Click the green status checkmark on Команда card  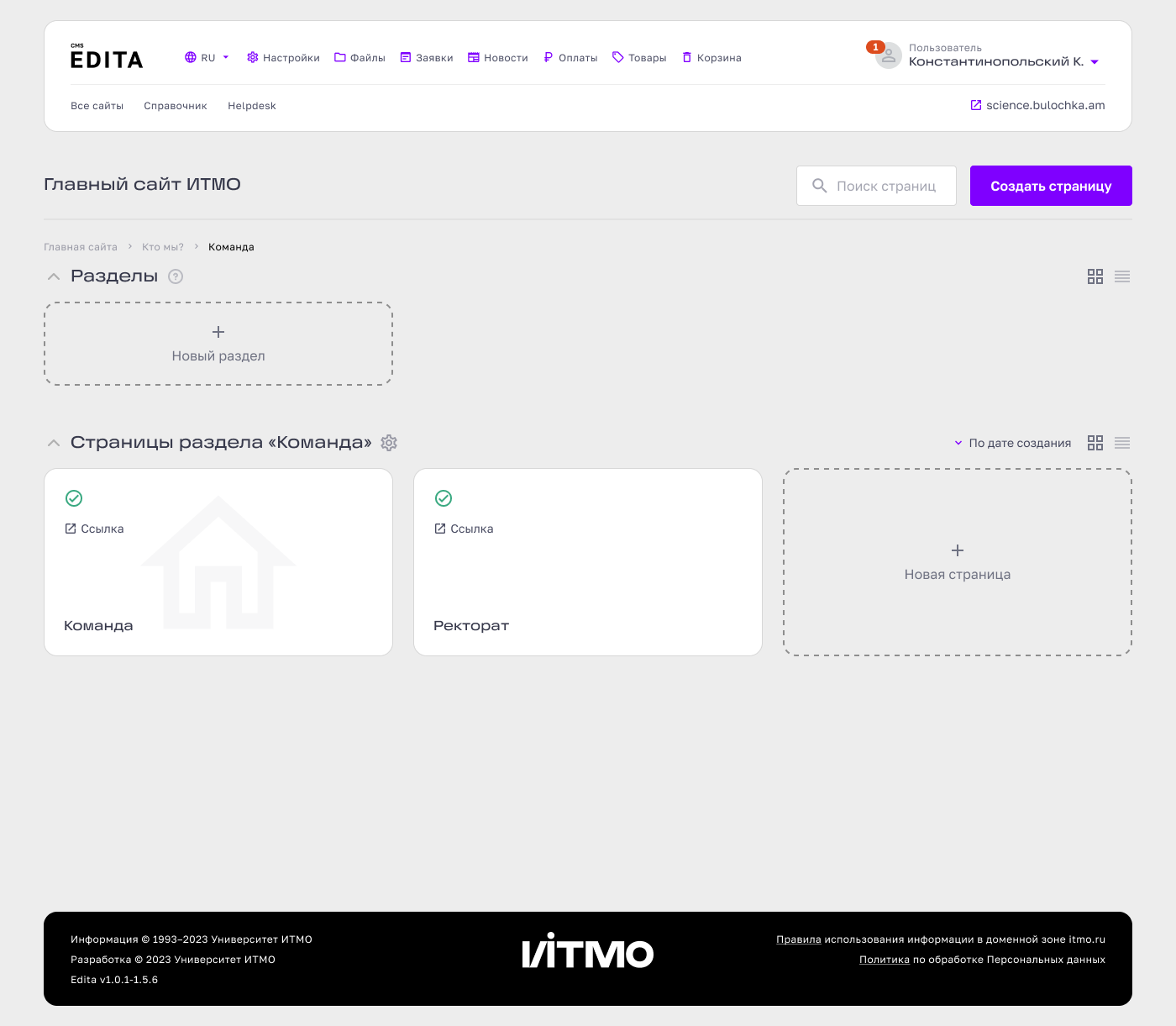pos(74,498)
